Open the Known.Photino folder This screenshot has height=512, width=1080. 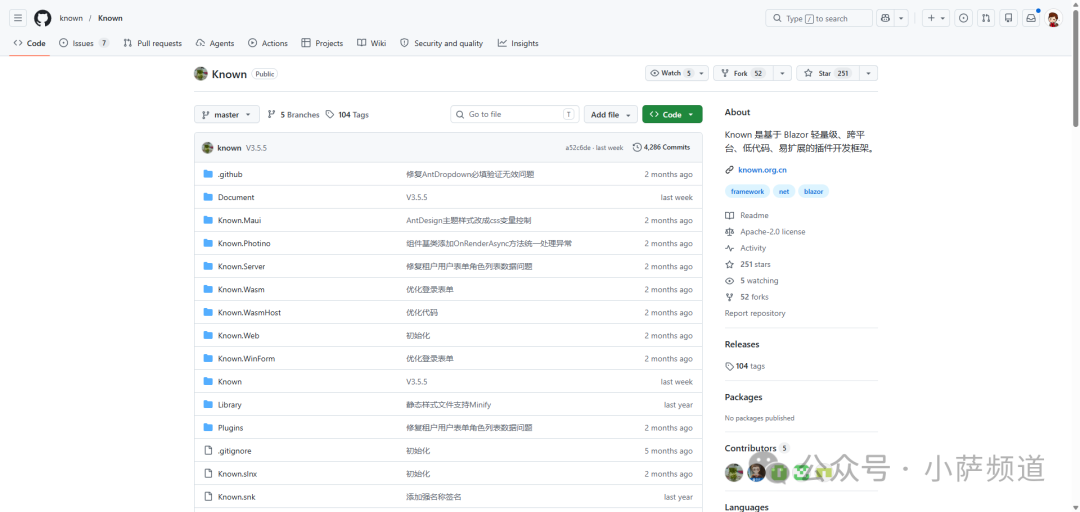244,243
